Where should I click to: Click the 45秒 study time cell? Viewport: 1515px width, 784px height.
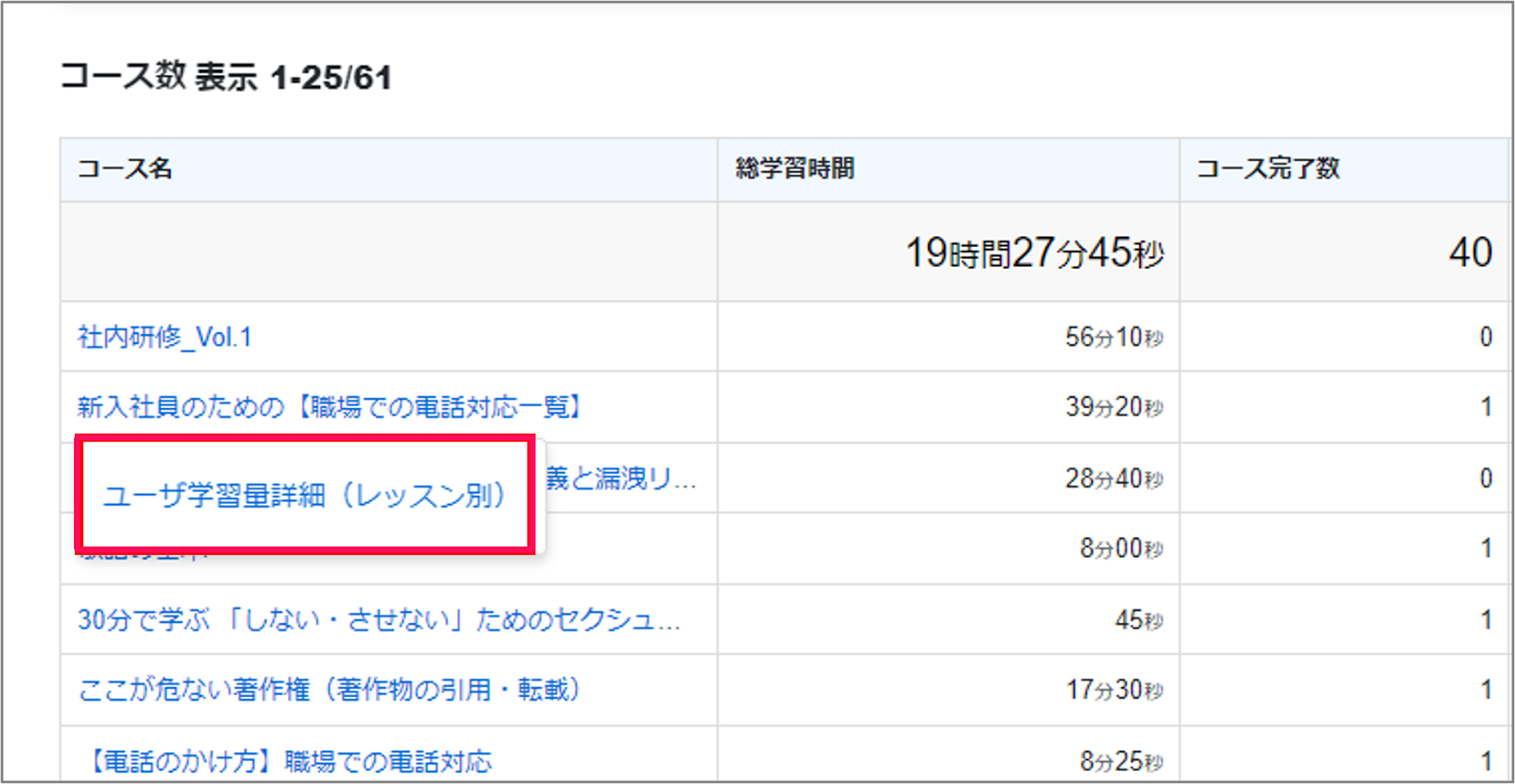tap(1139, 620)
